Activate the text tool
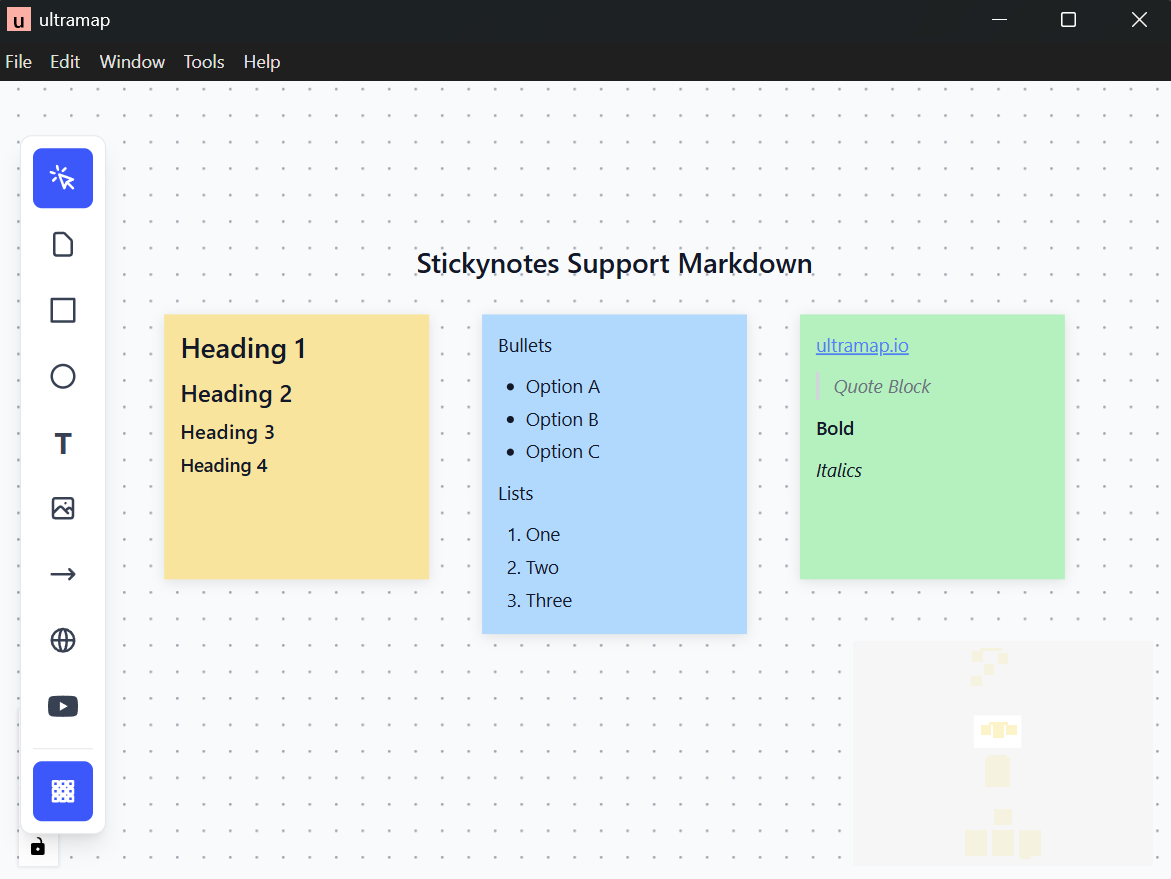Screen dimensions: 1171x879 (63, 443)
